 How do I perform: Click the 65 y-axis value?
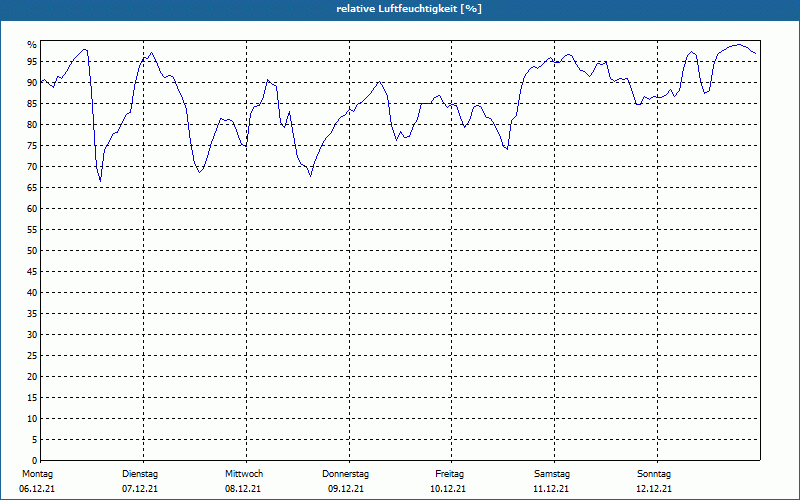32,188
